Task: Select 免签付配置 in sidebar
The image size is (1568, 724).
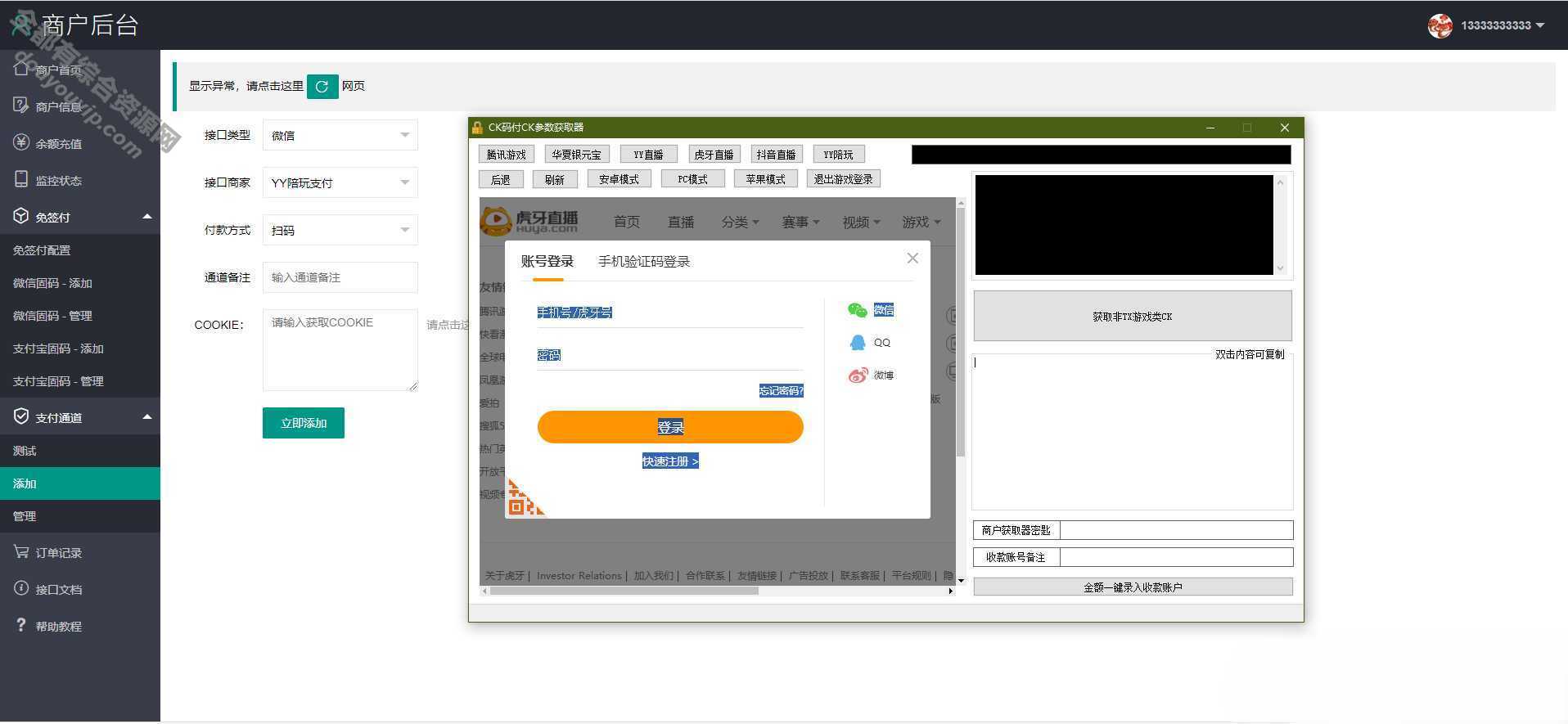Action: point(80,250)
